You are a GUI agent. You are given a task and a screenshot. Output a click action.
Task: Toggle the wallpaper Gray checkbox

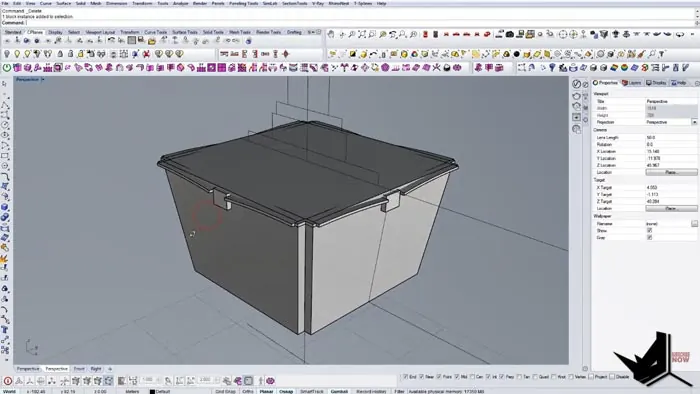coord(649,238)
